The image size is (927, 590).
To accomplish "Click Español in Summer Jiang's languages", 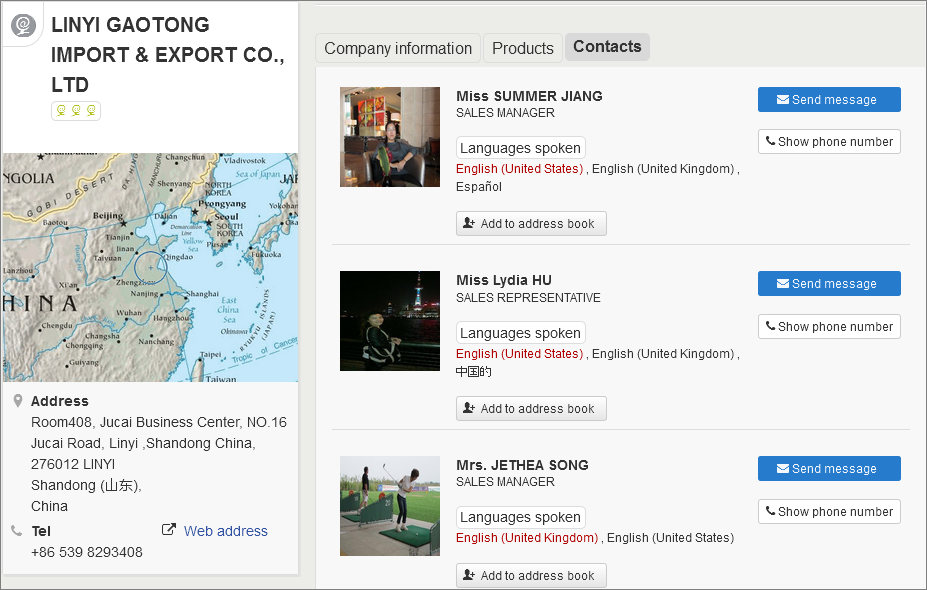I will [479, 187].
